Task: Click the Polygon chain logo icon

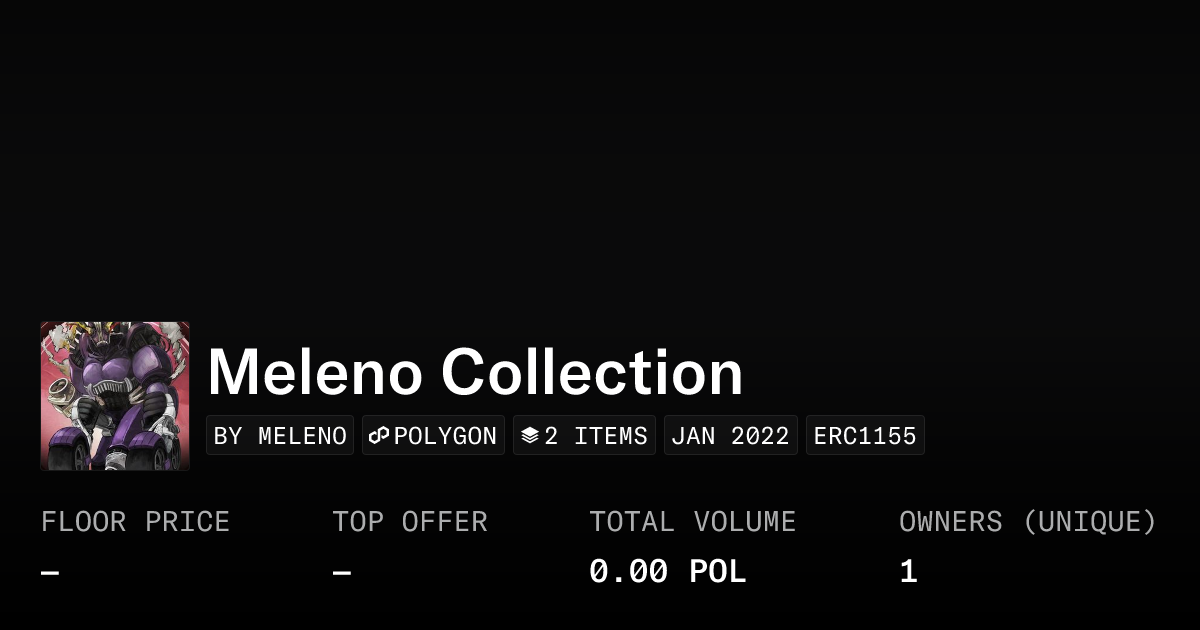Action: tap(378, 436)
